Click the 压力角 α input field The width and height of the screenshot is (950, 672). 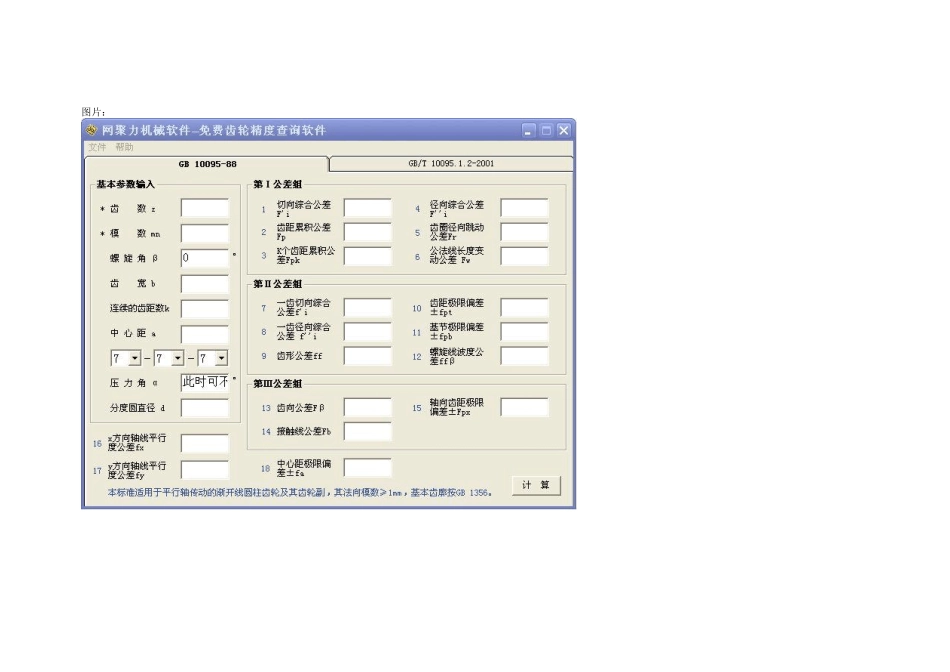point(205,382)
